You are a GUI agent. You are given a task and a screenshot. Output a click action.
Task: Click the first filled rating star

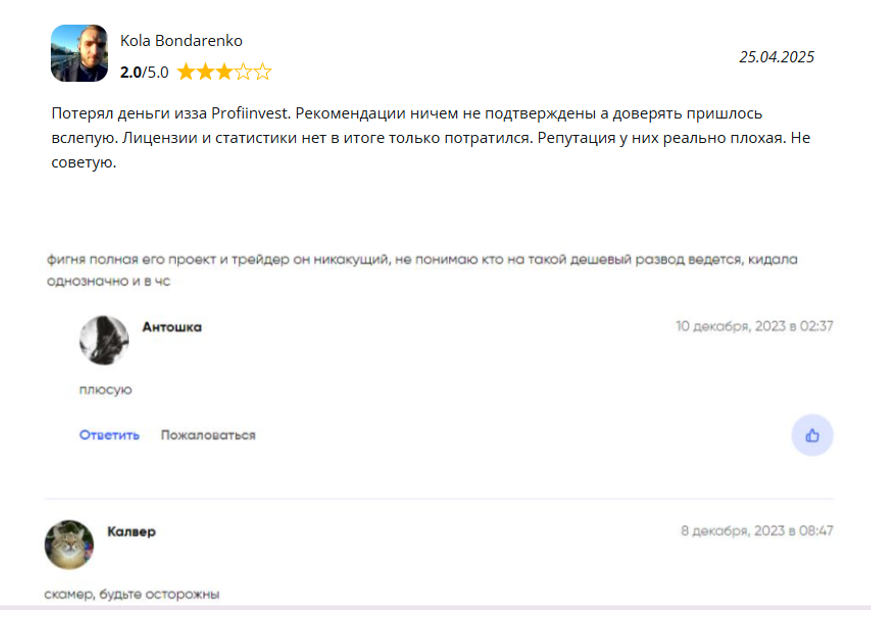coord(184,71)
